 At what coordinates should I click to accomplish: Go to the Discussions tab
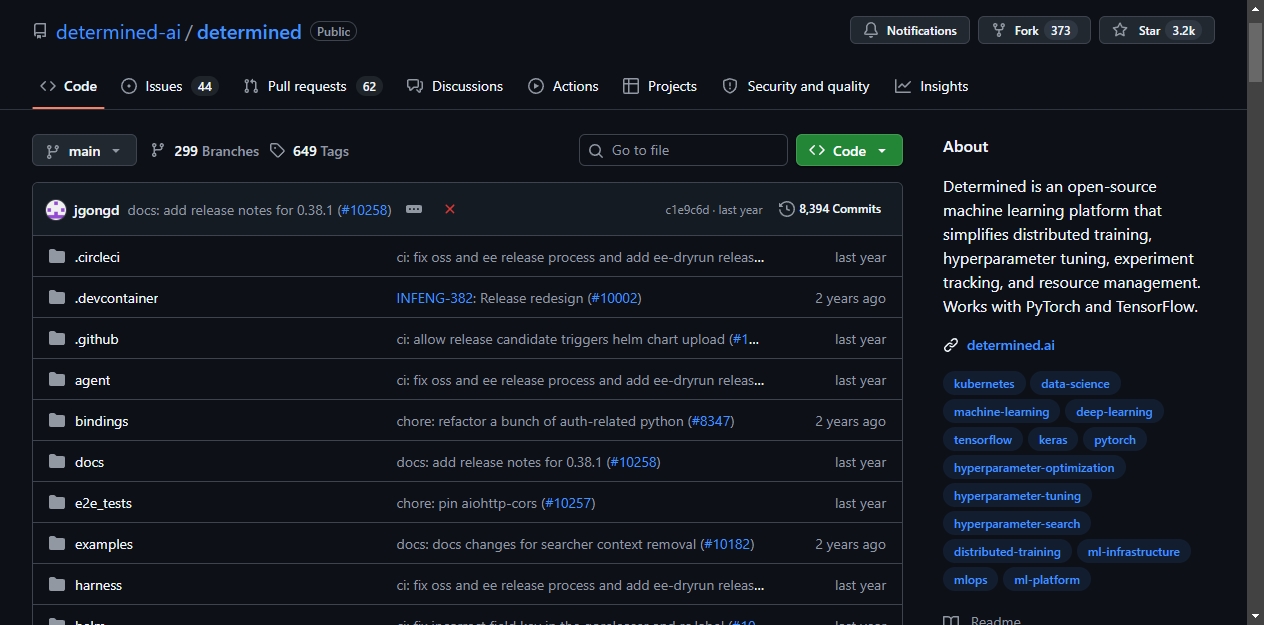pyautogui.click(x=455, y=86)
